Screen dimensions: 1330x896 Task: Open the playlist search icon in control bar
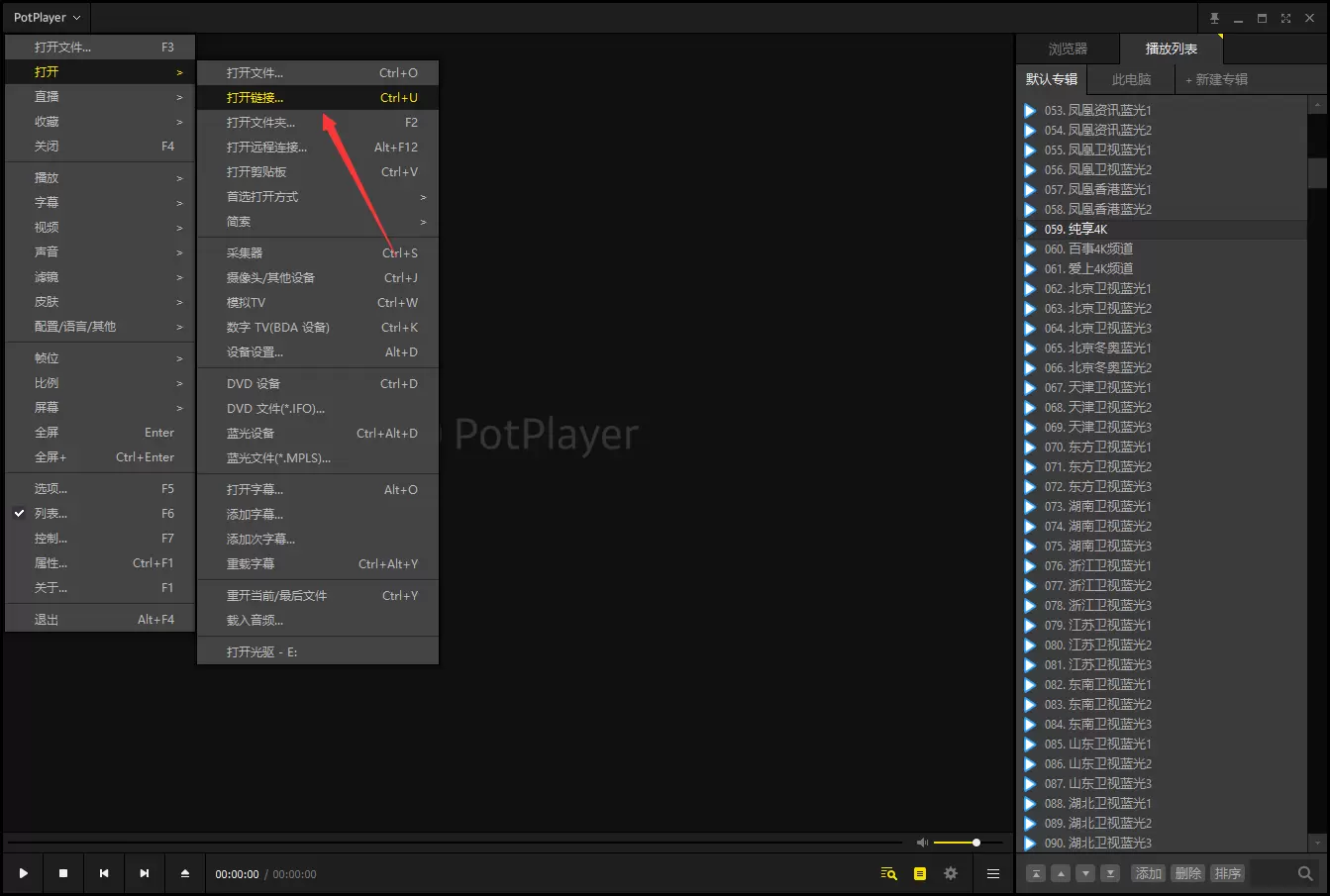pyautogui.click(x=889, y=873)
